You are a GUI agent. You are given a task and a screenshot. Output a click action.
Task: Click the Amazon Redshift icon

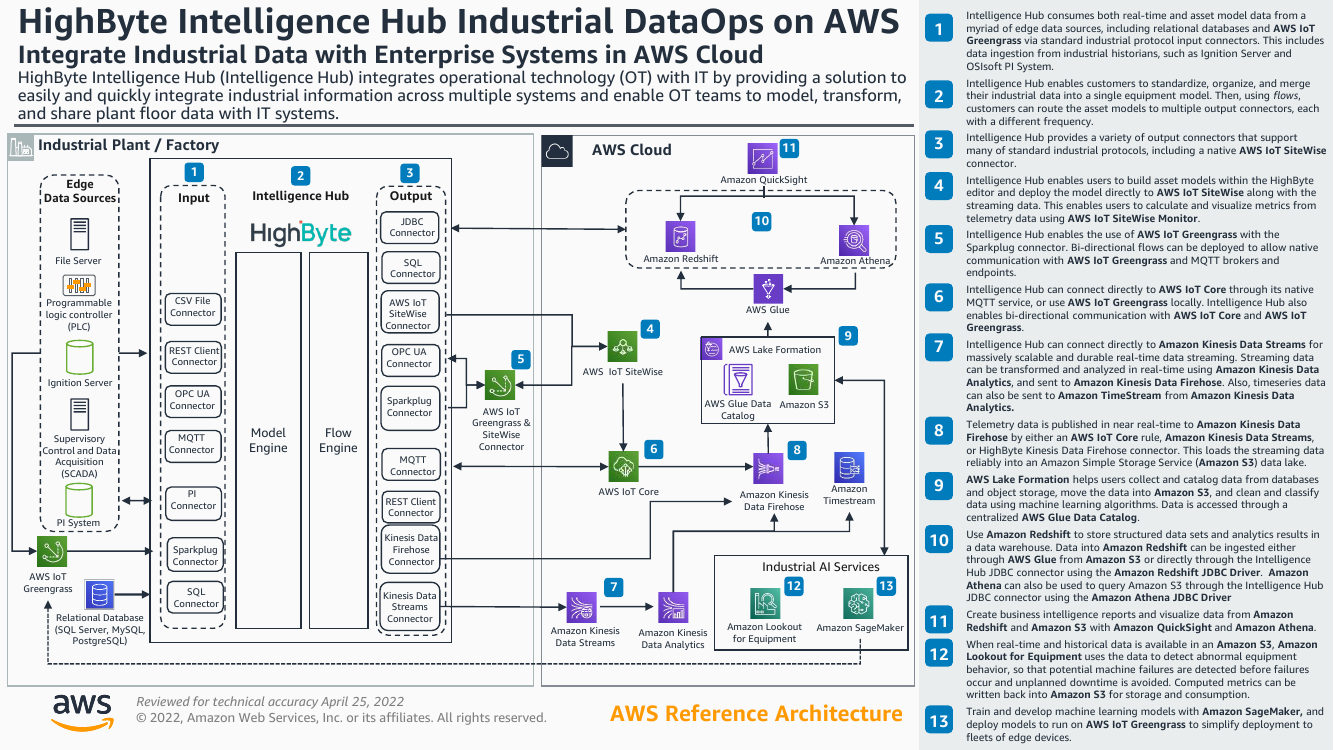tap(680, 238)
